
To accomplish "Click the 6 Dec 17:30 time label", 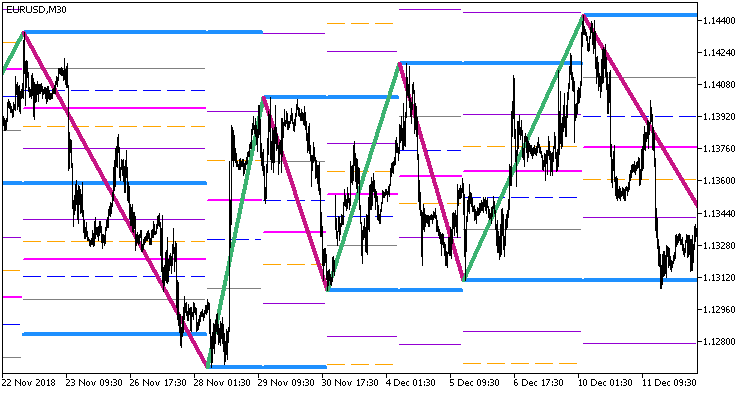I will (x=539, y=383).
